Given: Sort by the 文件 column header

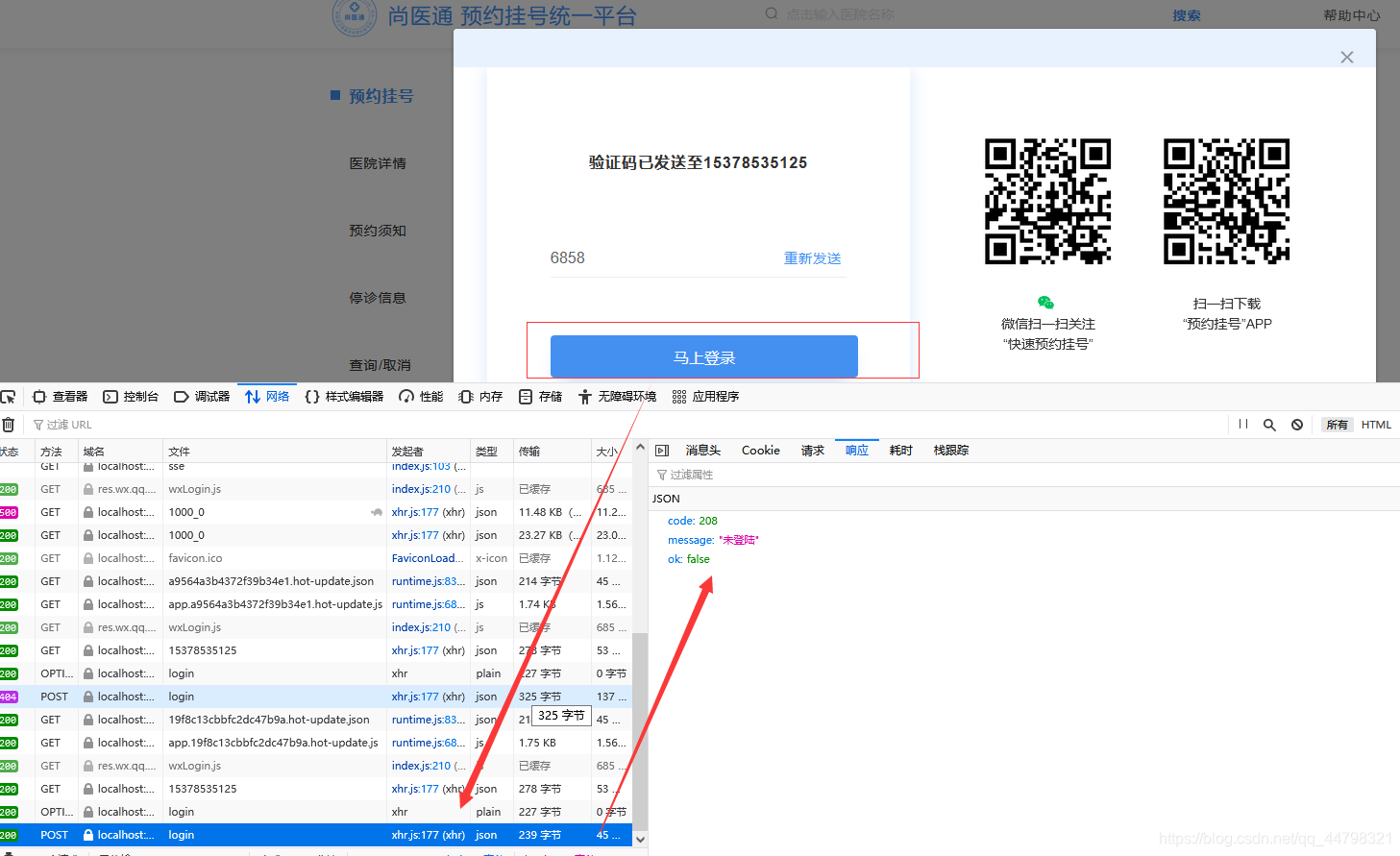Looking at the screenshot, I should 275,452.
